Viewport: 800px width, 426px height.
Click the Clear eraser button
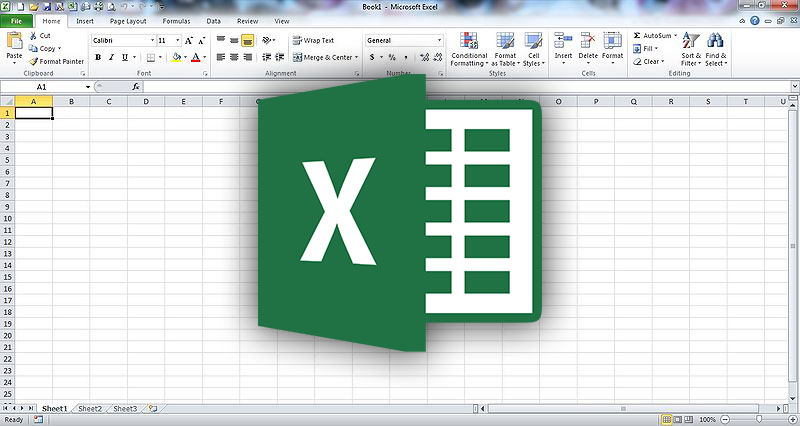tap(648, 61)
